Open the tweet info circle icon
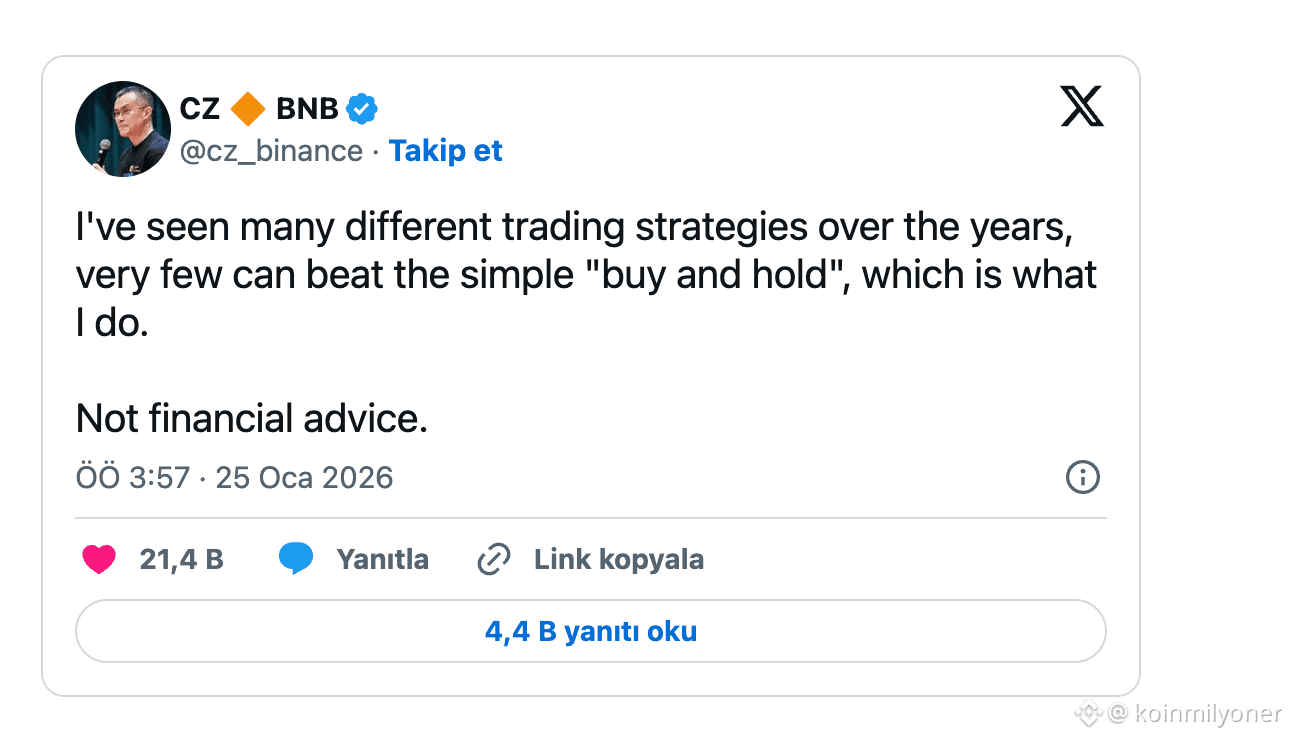 [x=1083, y=477]
